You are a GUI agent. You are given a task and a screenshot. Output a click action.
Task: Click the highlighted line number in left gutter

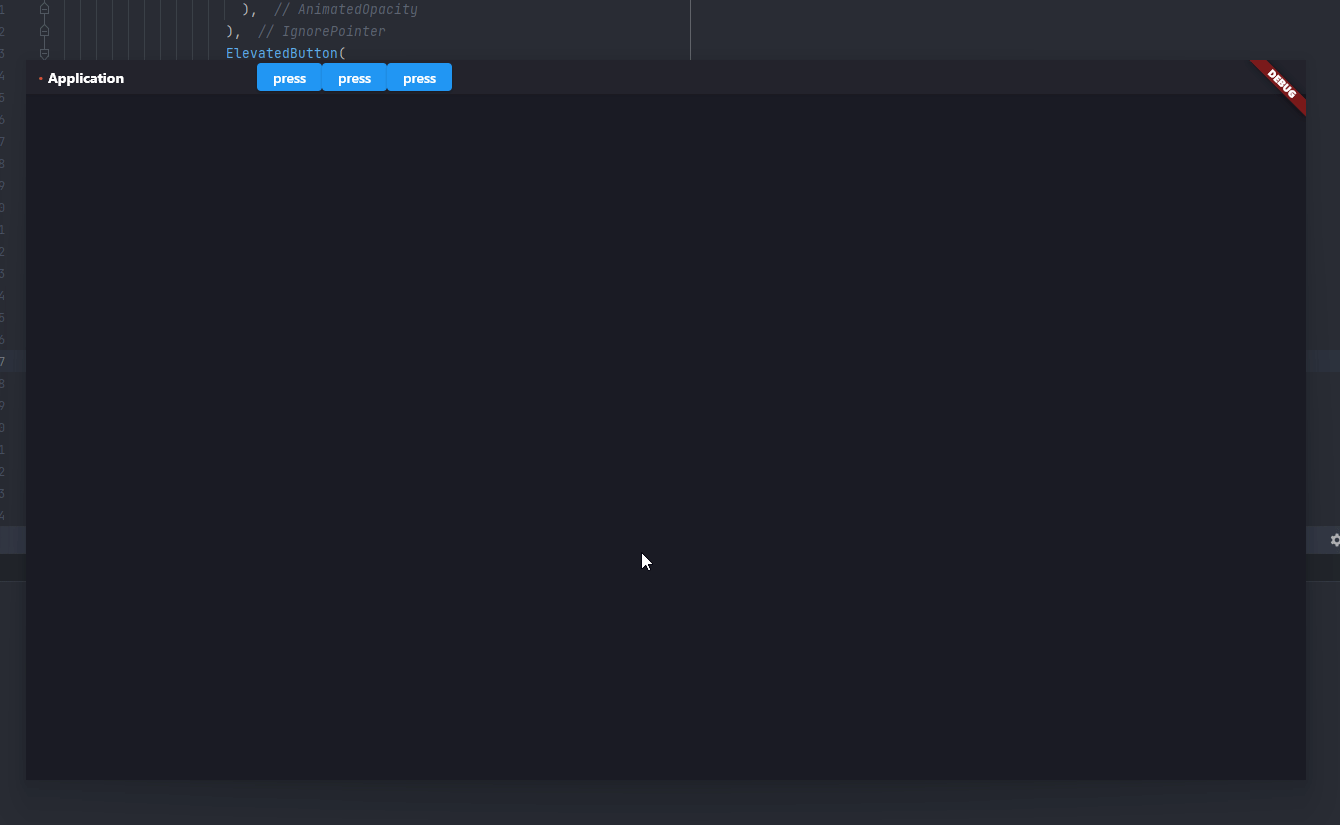3,362
